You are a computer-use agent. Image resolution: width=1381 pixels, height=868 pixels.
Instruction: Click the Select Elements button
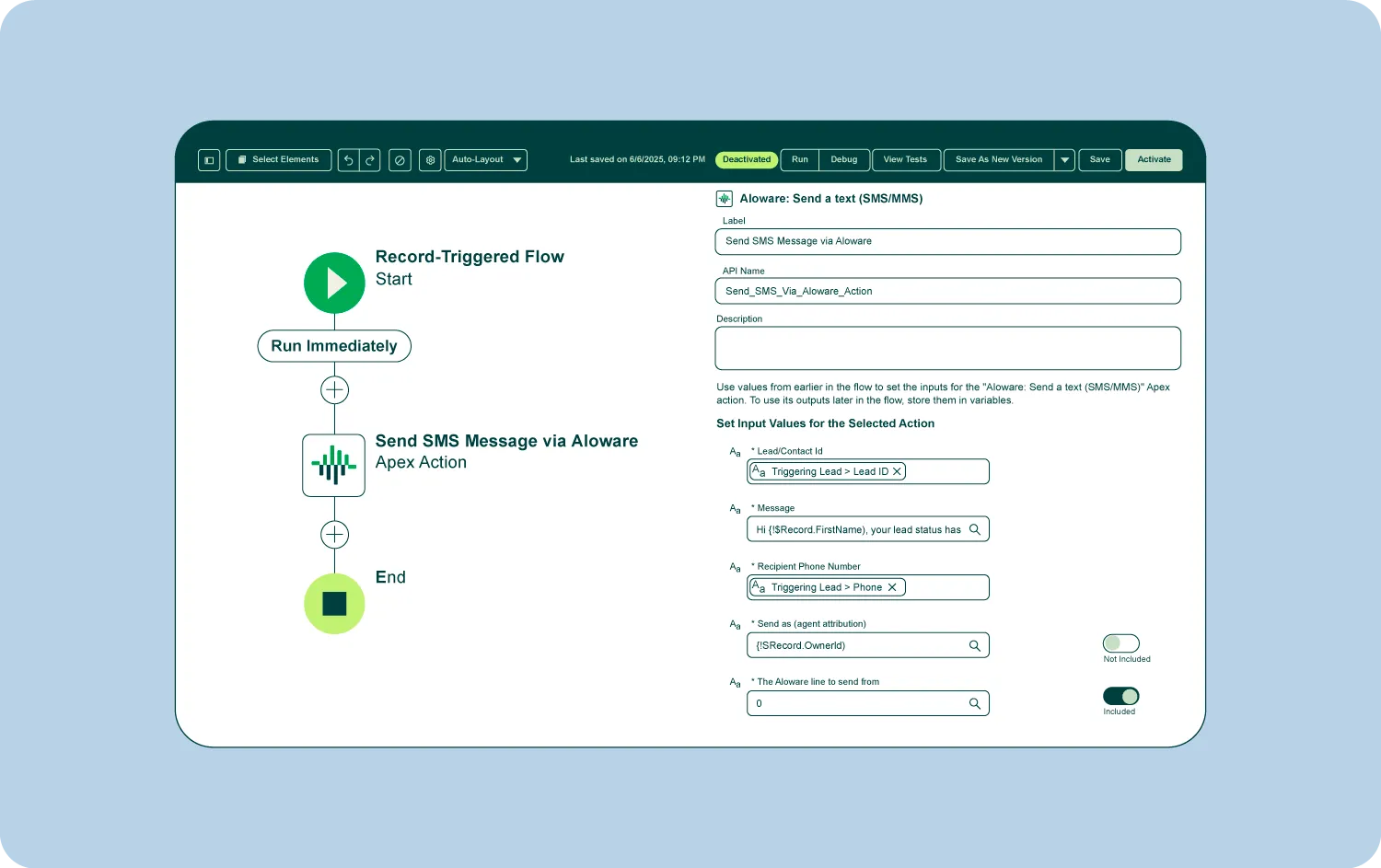(278, 160)
